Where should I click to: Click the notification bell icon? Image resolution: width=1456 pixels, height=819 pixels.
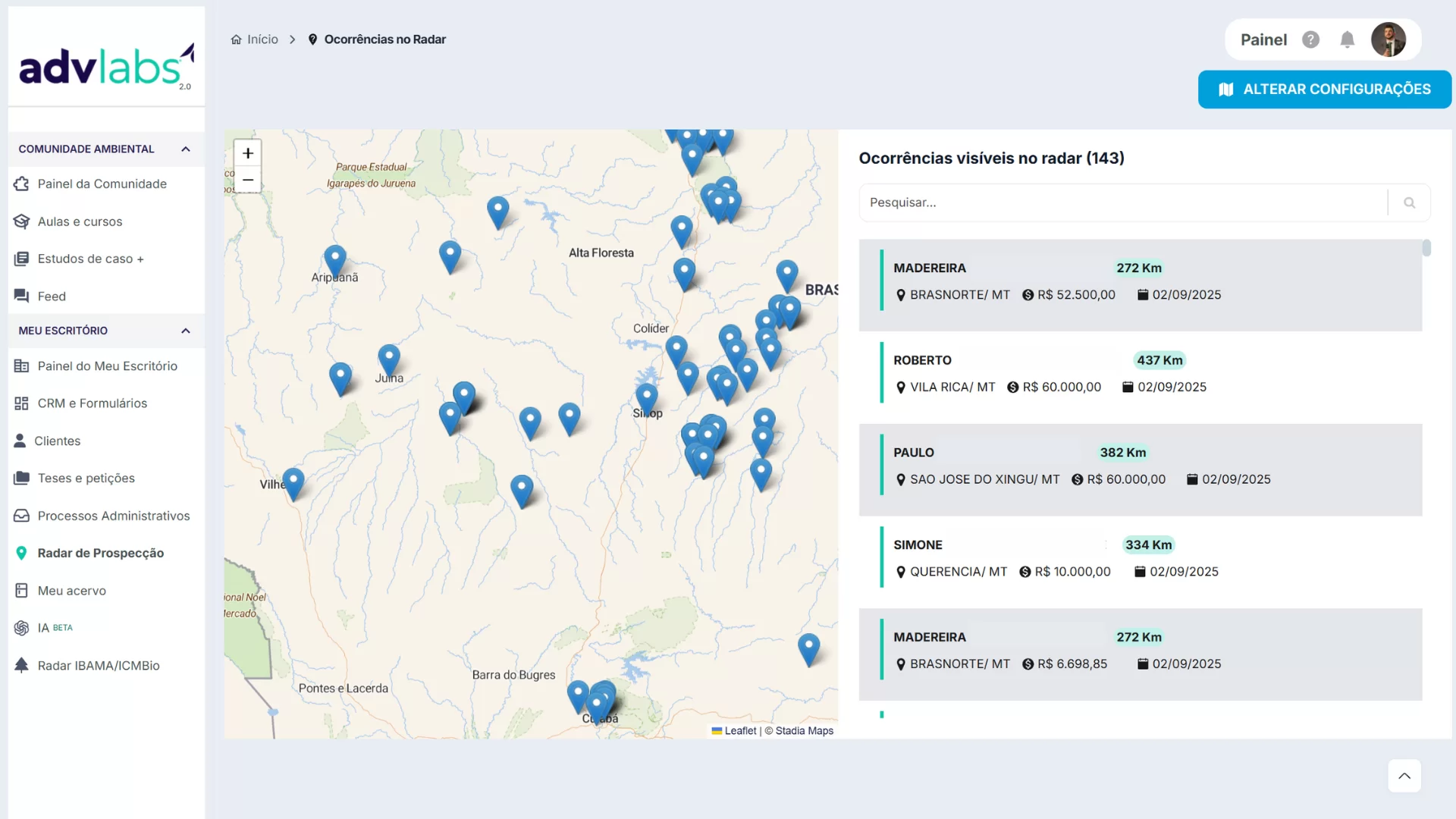coord(1347,39)
